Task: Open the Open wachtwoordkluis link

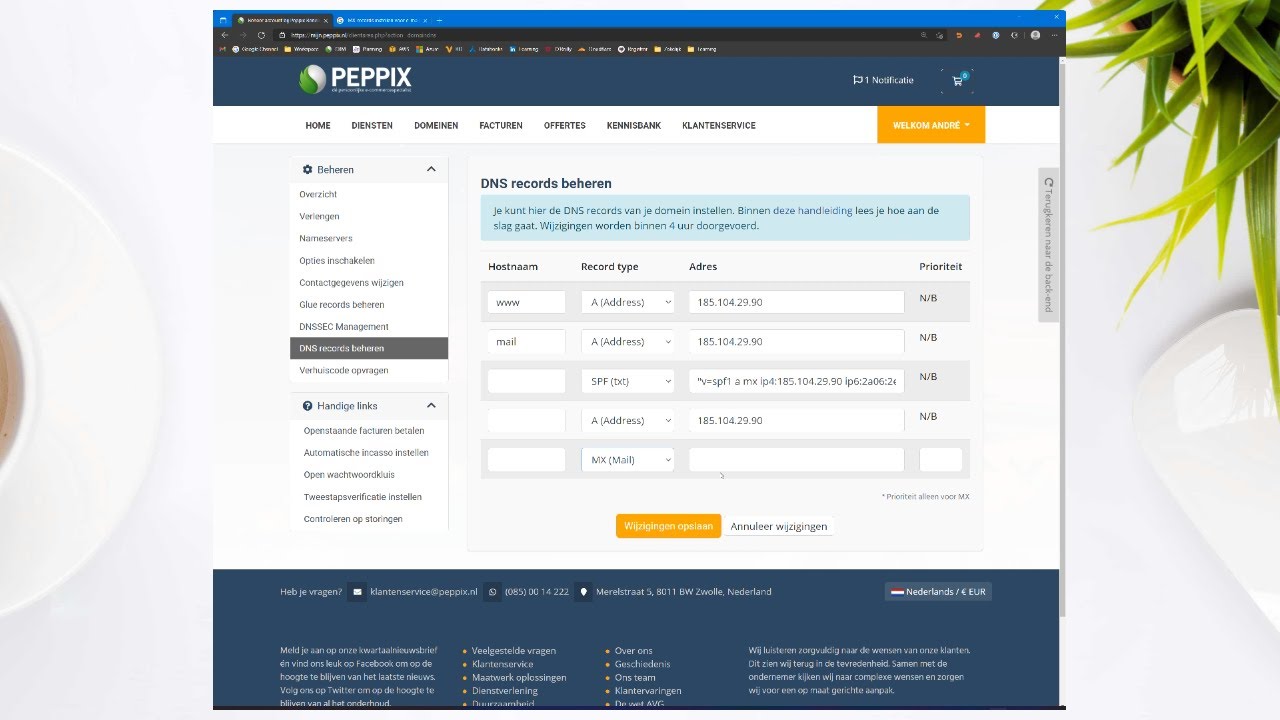Action: (349, 475)
